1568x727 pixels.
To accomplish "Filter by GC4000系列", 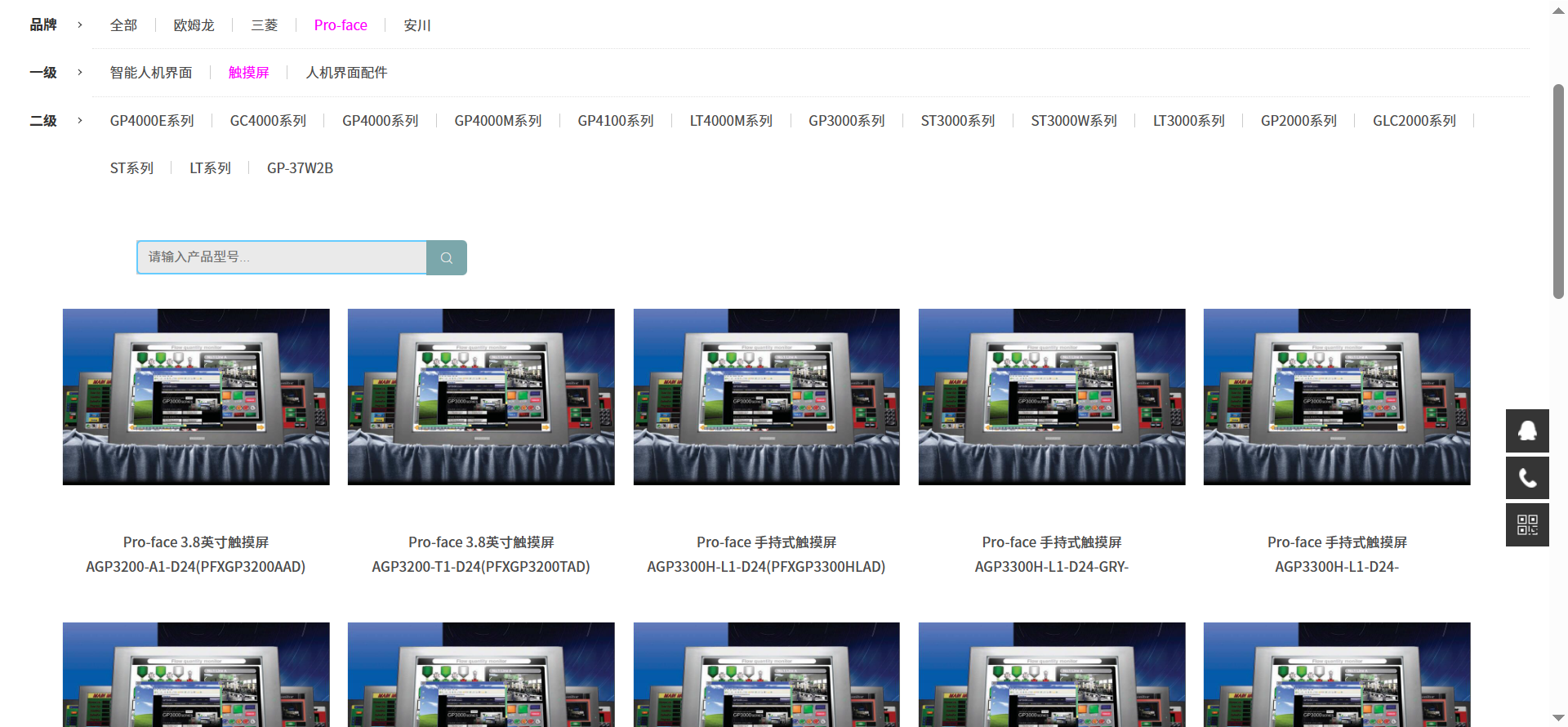I will coord(268,121).
